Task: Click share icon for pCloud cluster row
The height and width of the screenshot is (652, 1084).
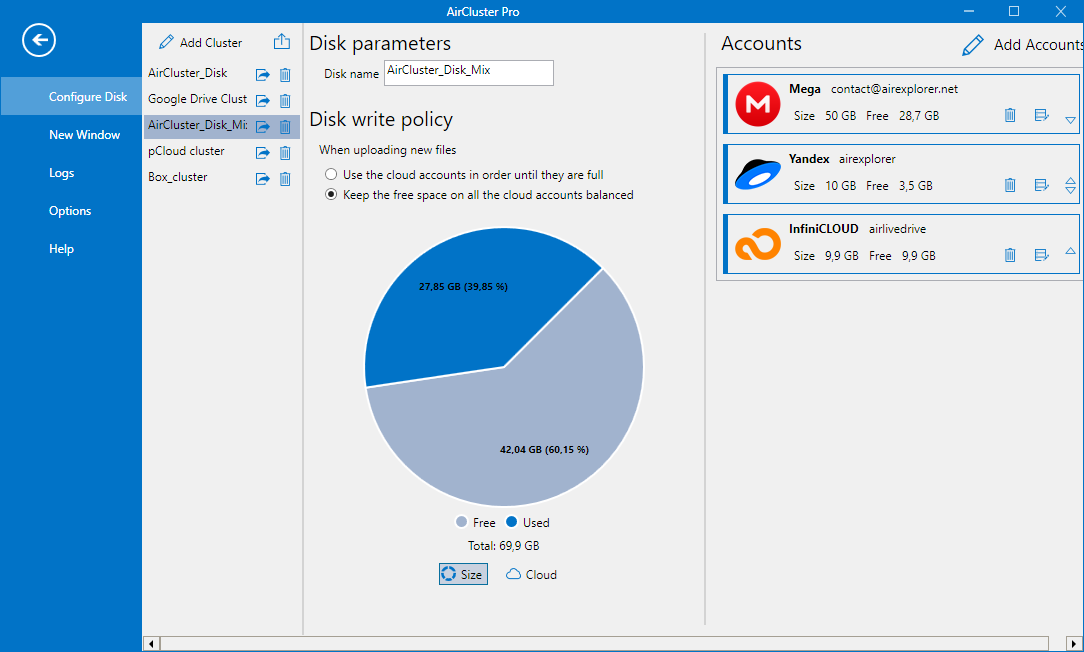Action: coord(263,153)
